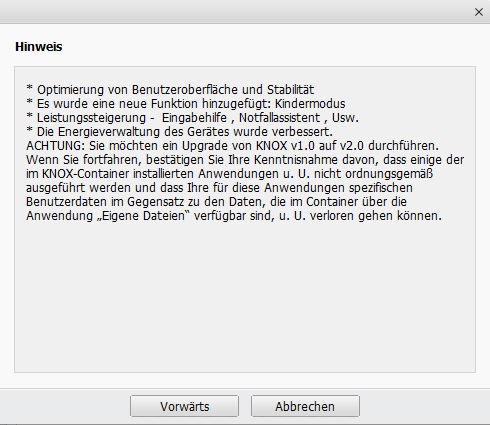Screen dimensions: 490x425
Task: Click the dialog title bar
Action: pos(233,12)
